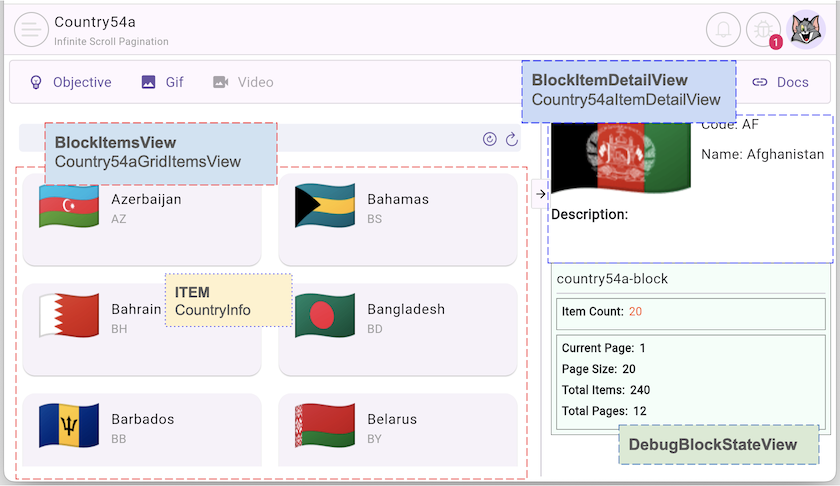Open the bug report debug icon
The image size is (840, 486).
(x=764, y=30)
